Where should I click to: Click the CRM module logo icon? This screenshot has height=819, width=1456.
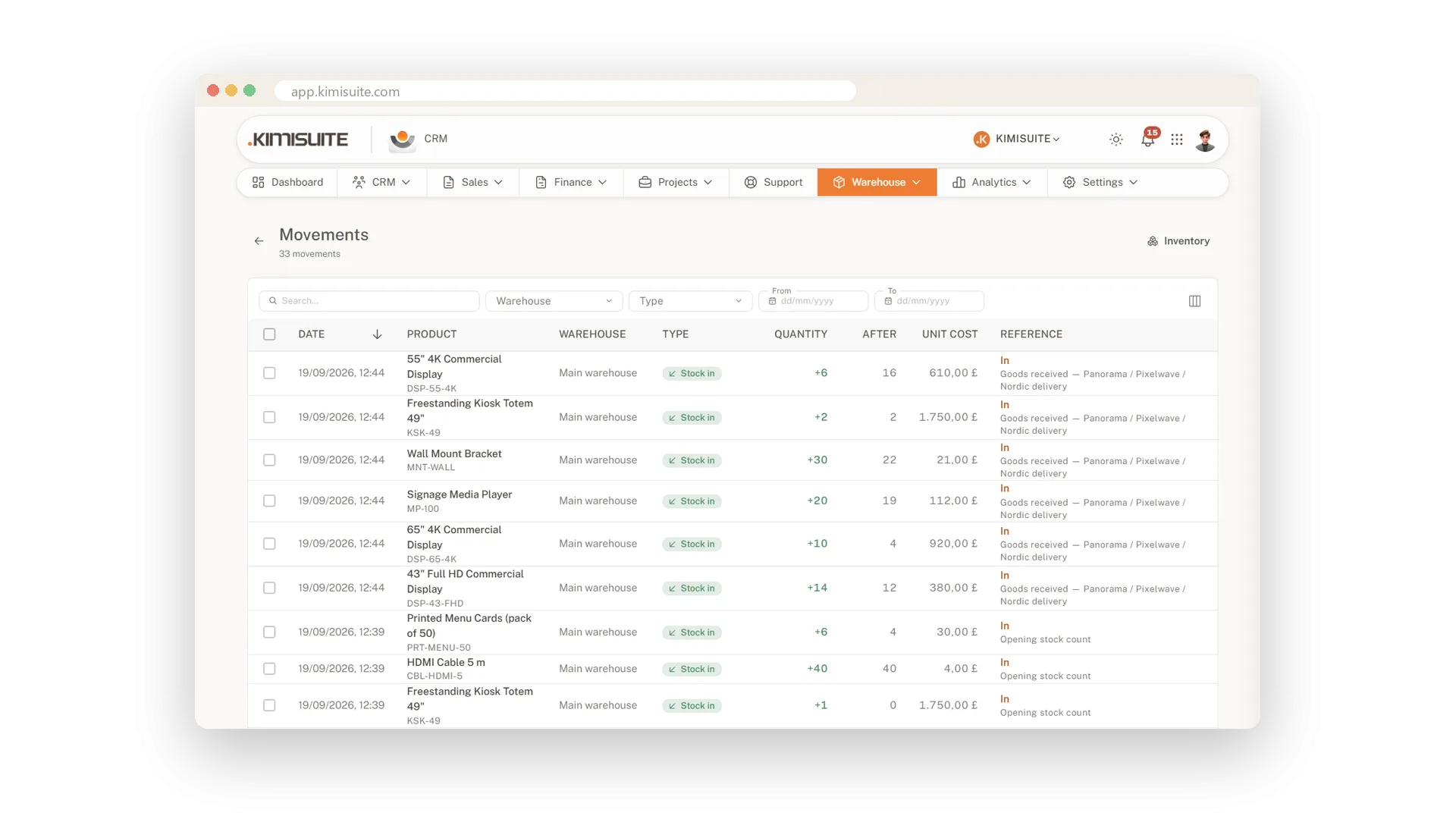(402, 140)
